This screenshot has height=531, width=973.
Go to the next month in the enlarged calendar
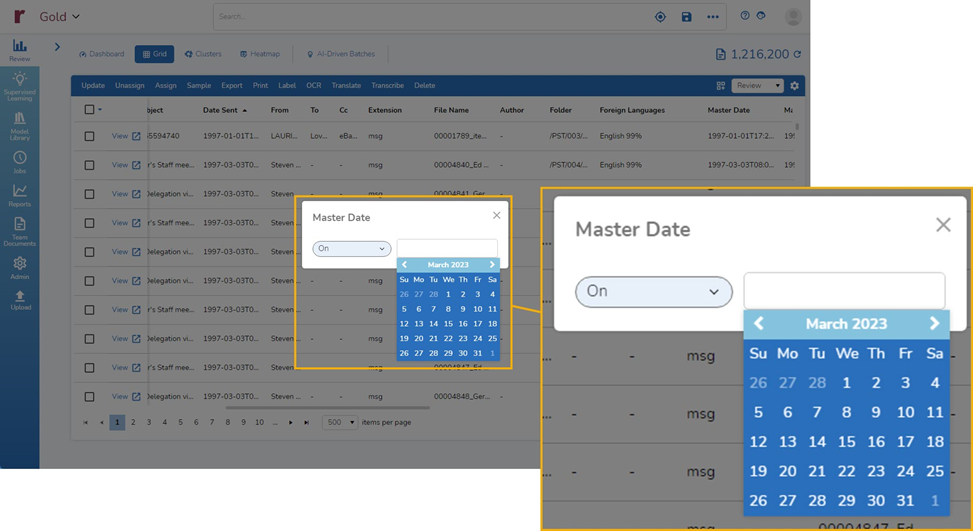coord(934,323)
